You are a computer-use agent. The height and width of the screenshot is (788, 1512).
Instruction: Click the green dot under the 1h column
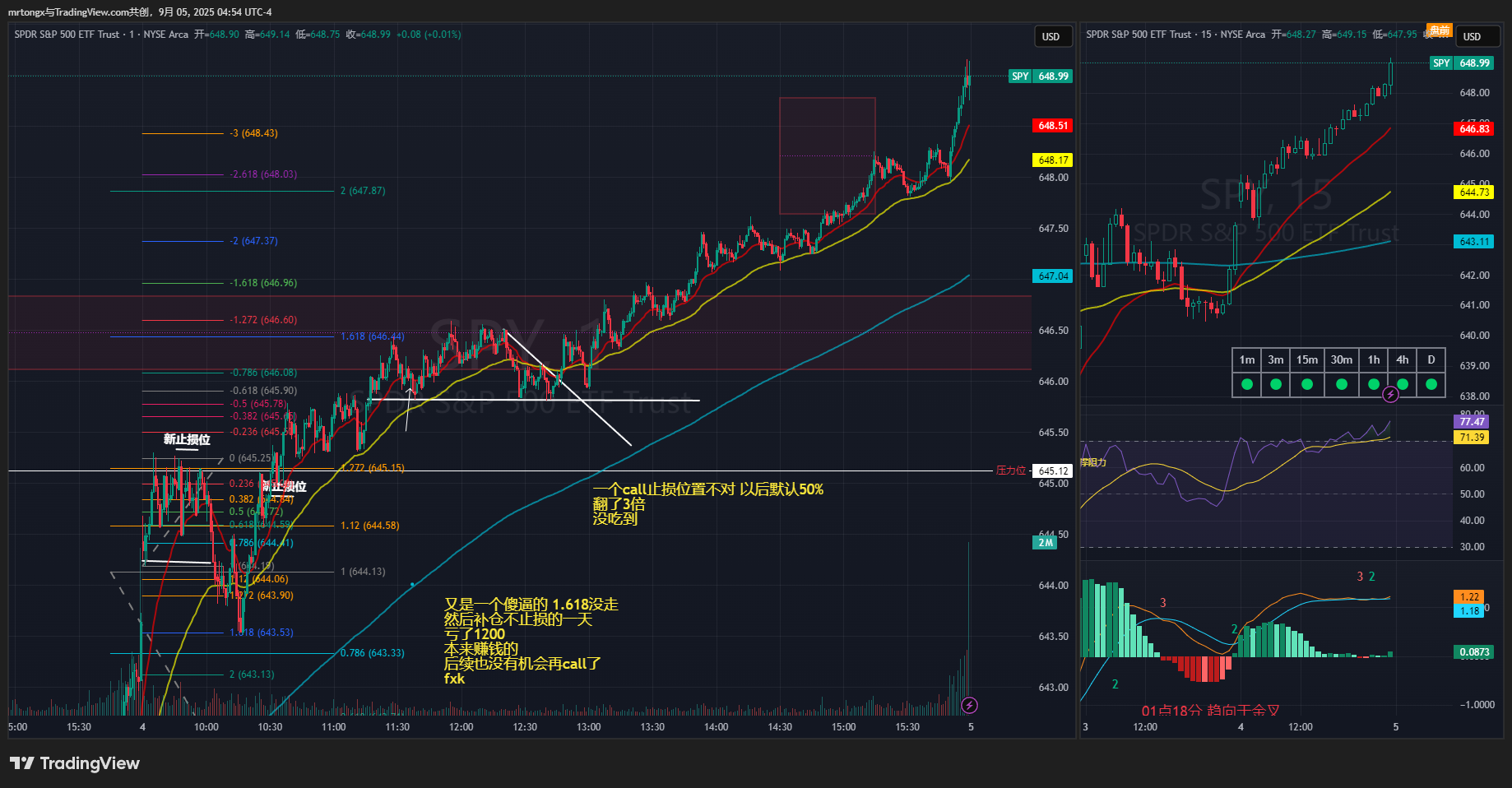tap(1374, 384)
